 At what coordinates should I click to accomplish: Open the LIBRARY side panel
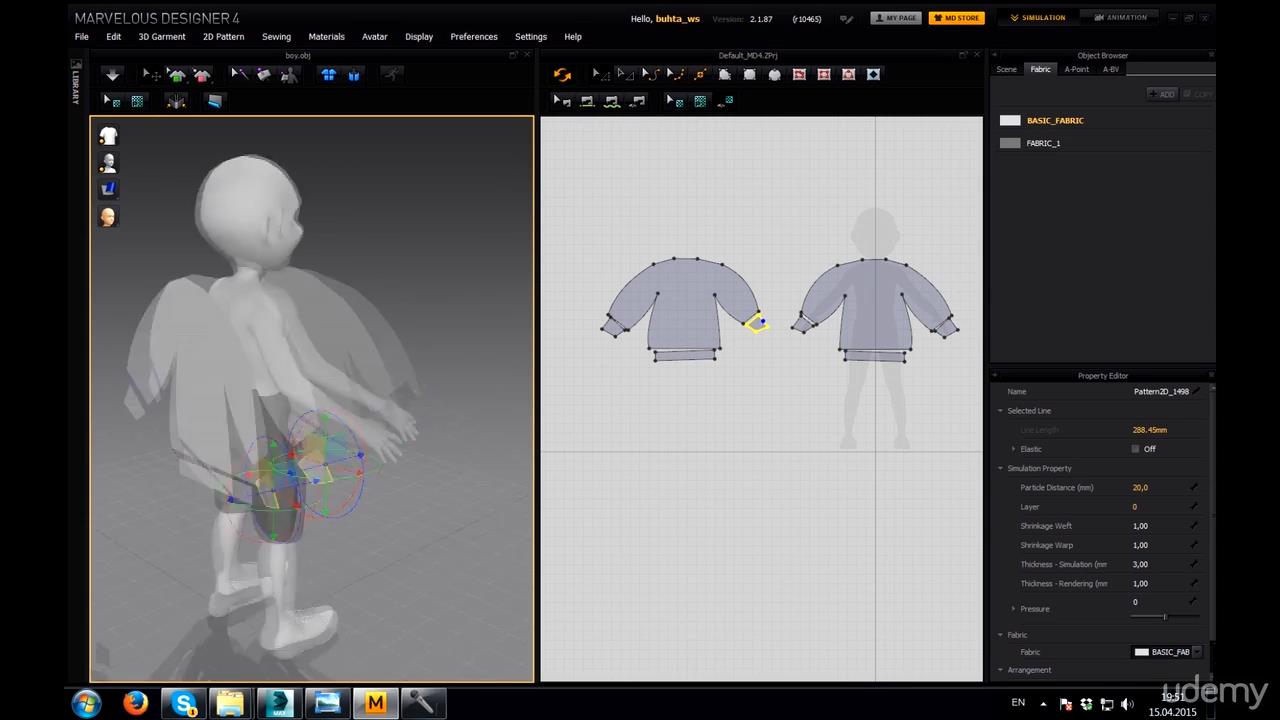75,83
